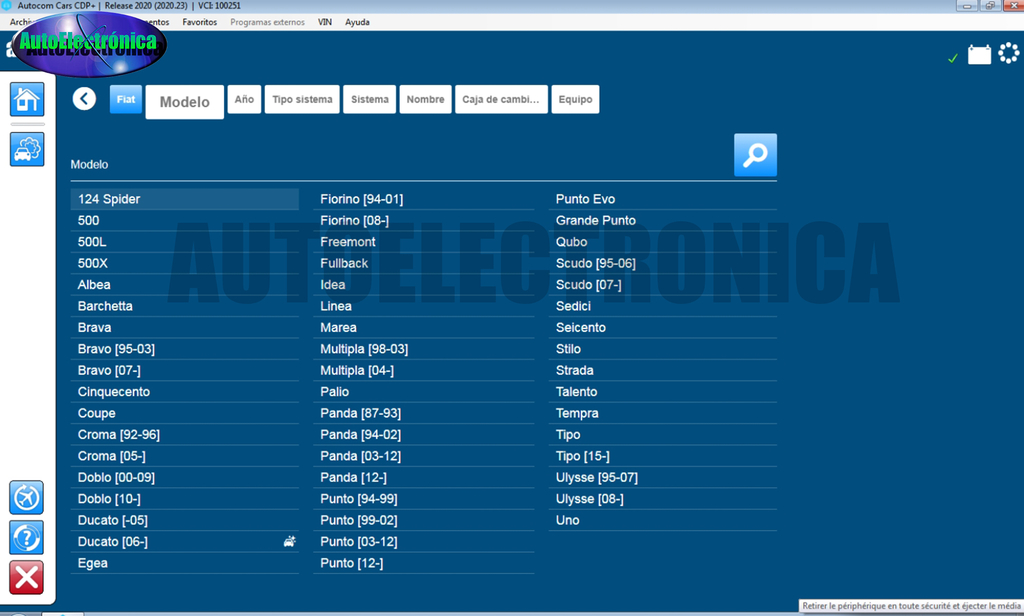Choose Grande Punto
Image resolution: width=1024 pixels, height=616 pixels.
(x=663, y=221)
